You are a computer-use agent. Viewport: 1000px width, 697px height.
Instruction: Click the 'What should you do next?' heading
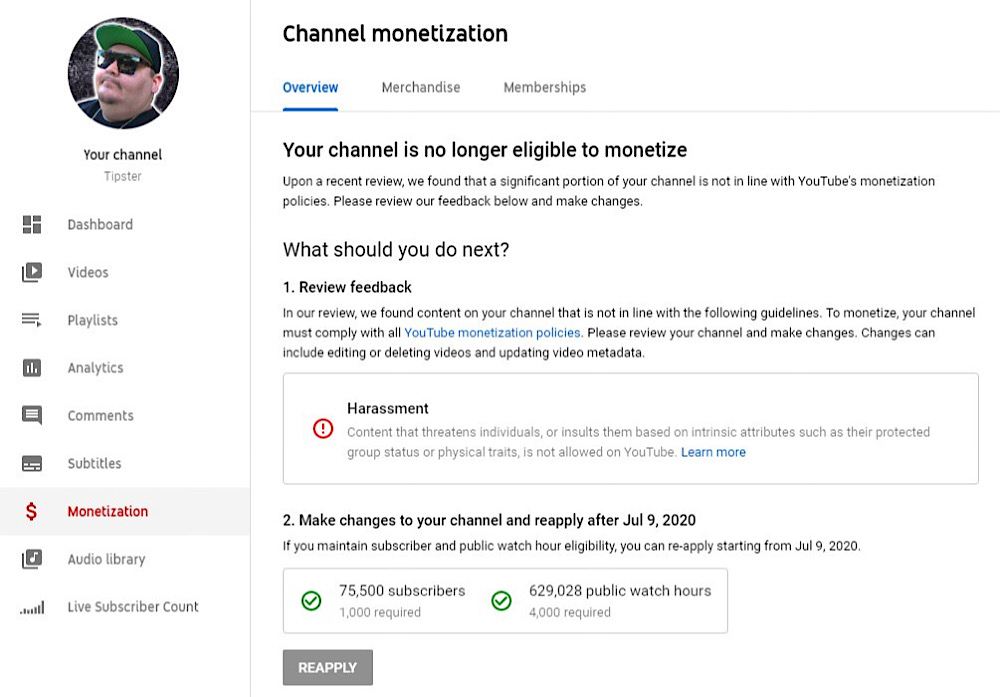(396, 250)
